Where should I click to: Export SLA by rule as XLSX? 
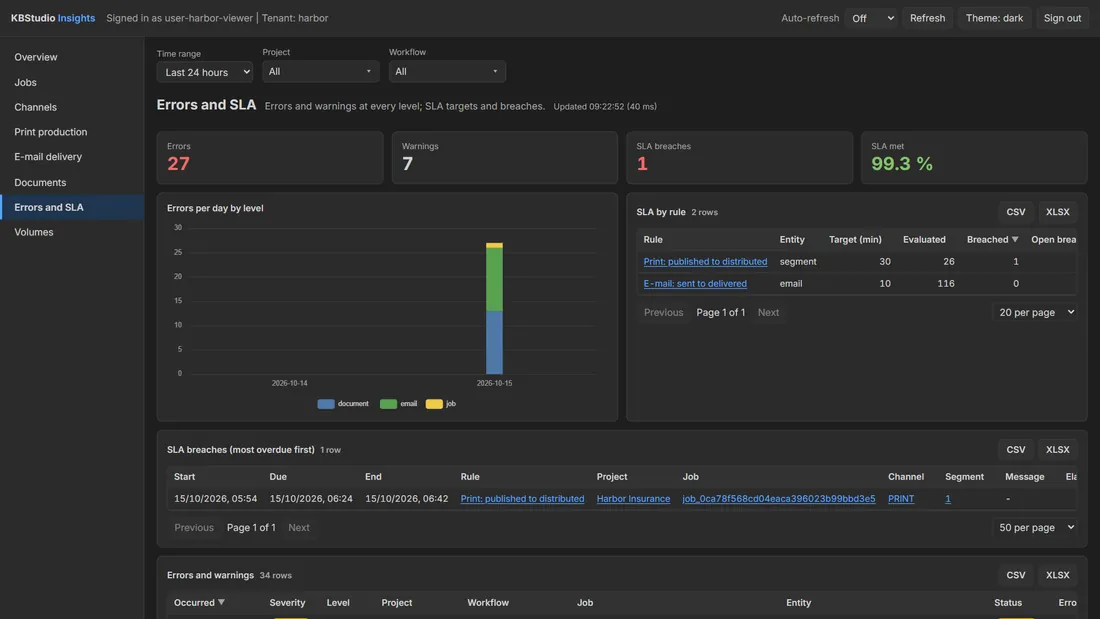point(1057,212)
